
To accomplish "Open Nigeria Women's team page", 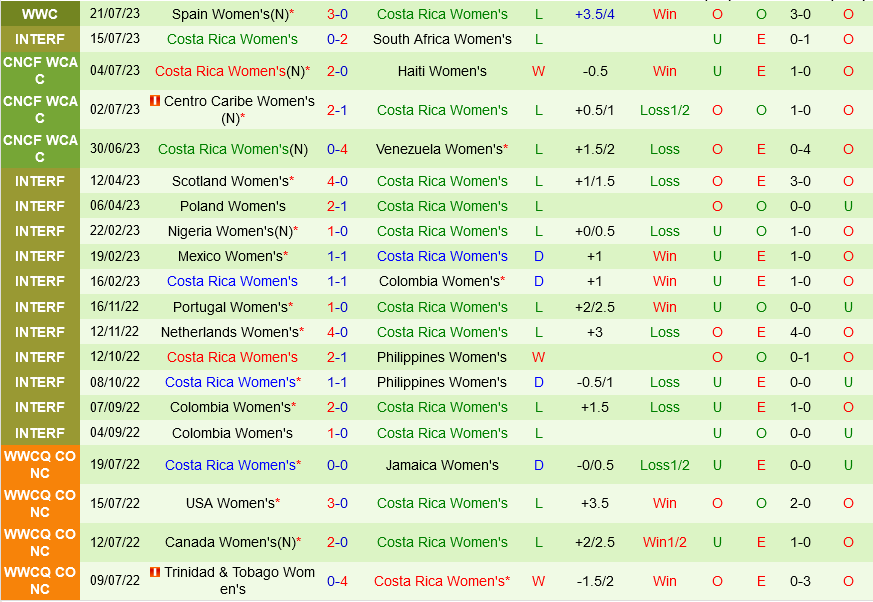I will pos(230,231).
